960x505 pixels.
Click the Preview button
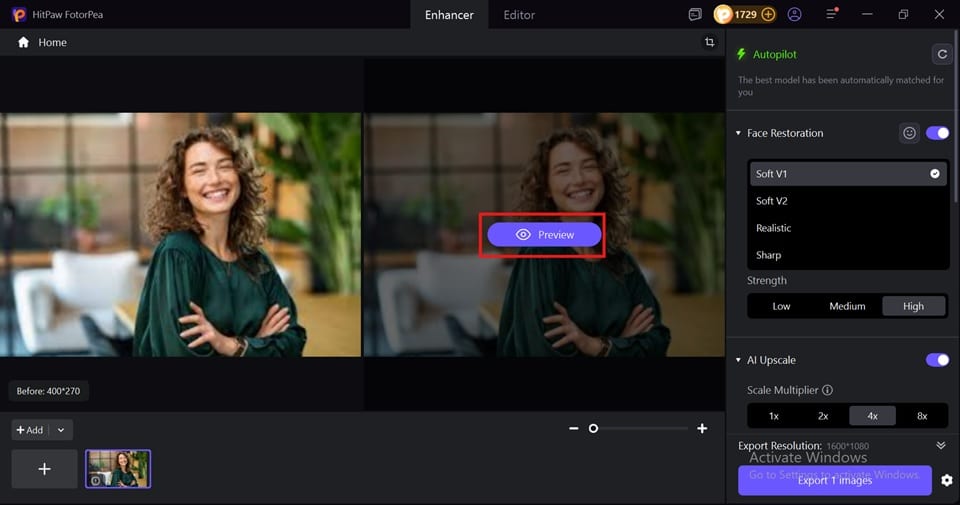pos(544,234)
